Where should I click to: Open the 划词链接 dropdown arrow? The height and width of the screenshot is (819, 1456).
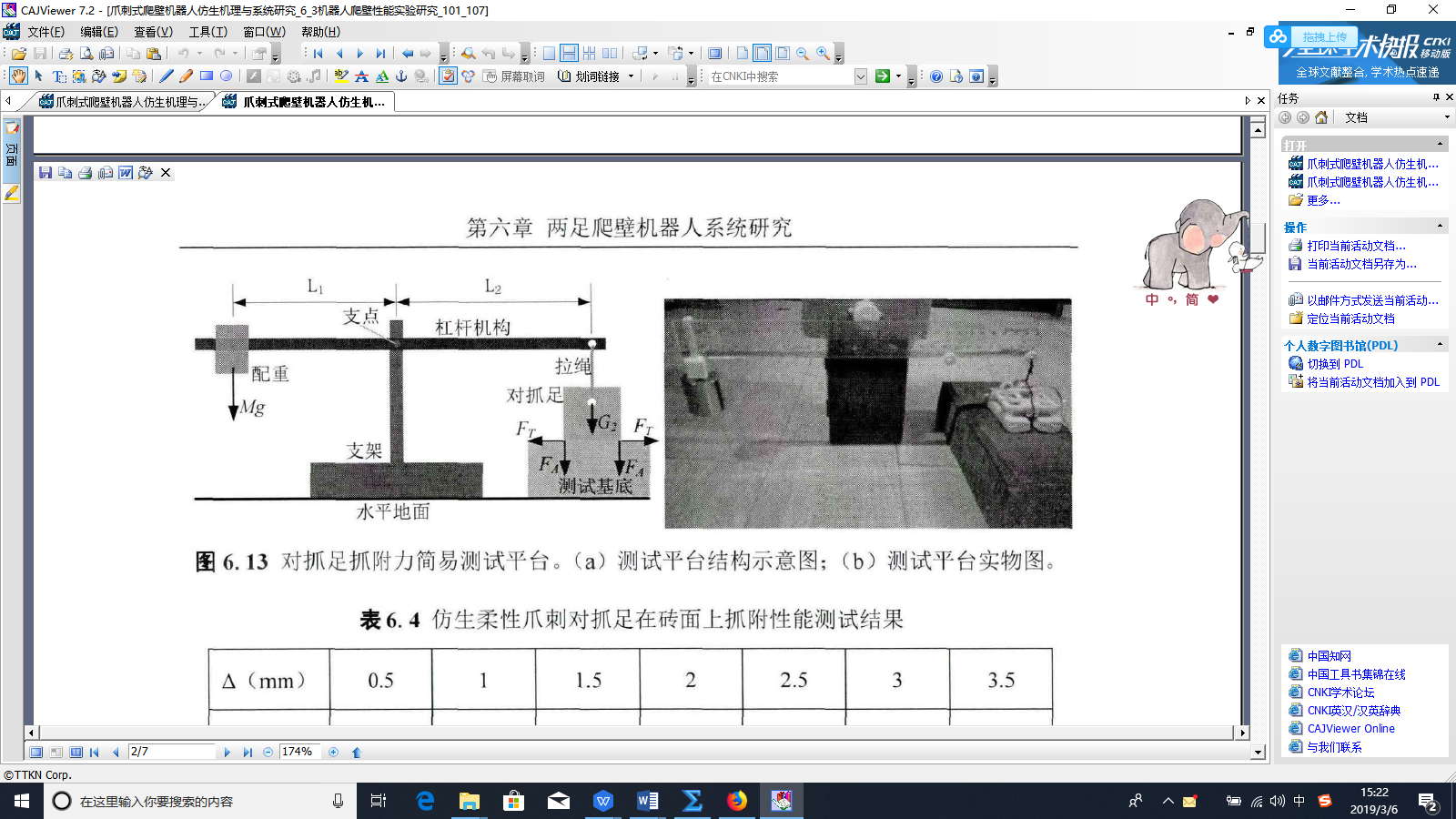pyautogui.click(x=631, y=76)
